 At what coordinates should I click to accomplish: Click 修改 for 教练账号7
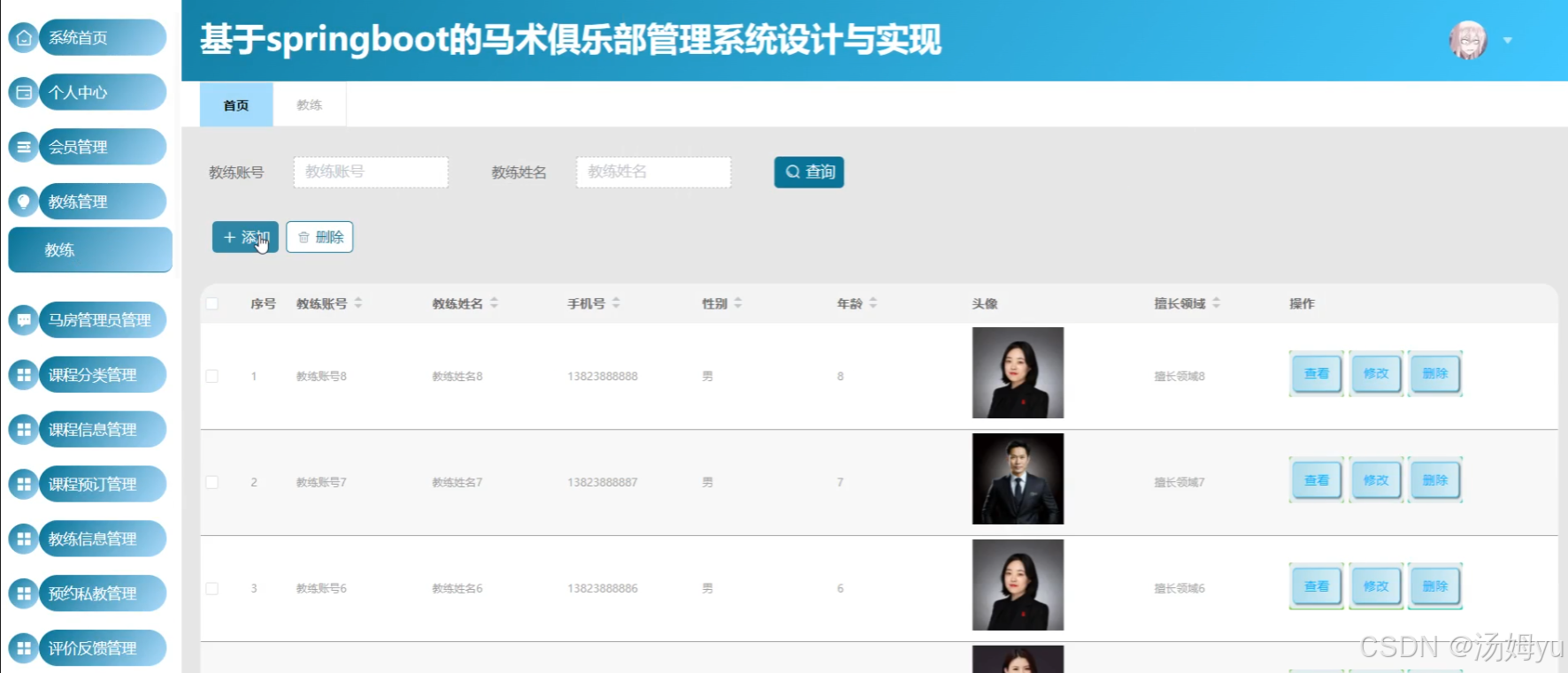coord(1376,480)
